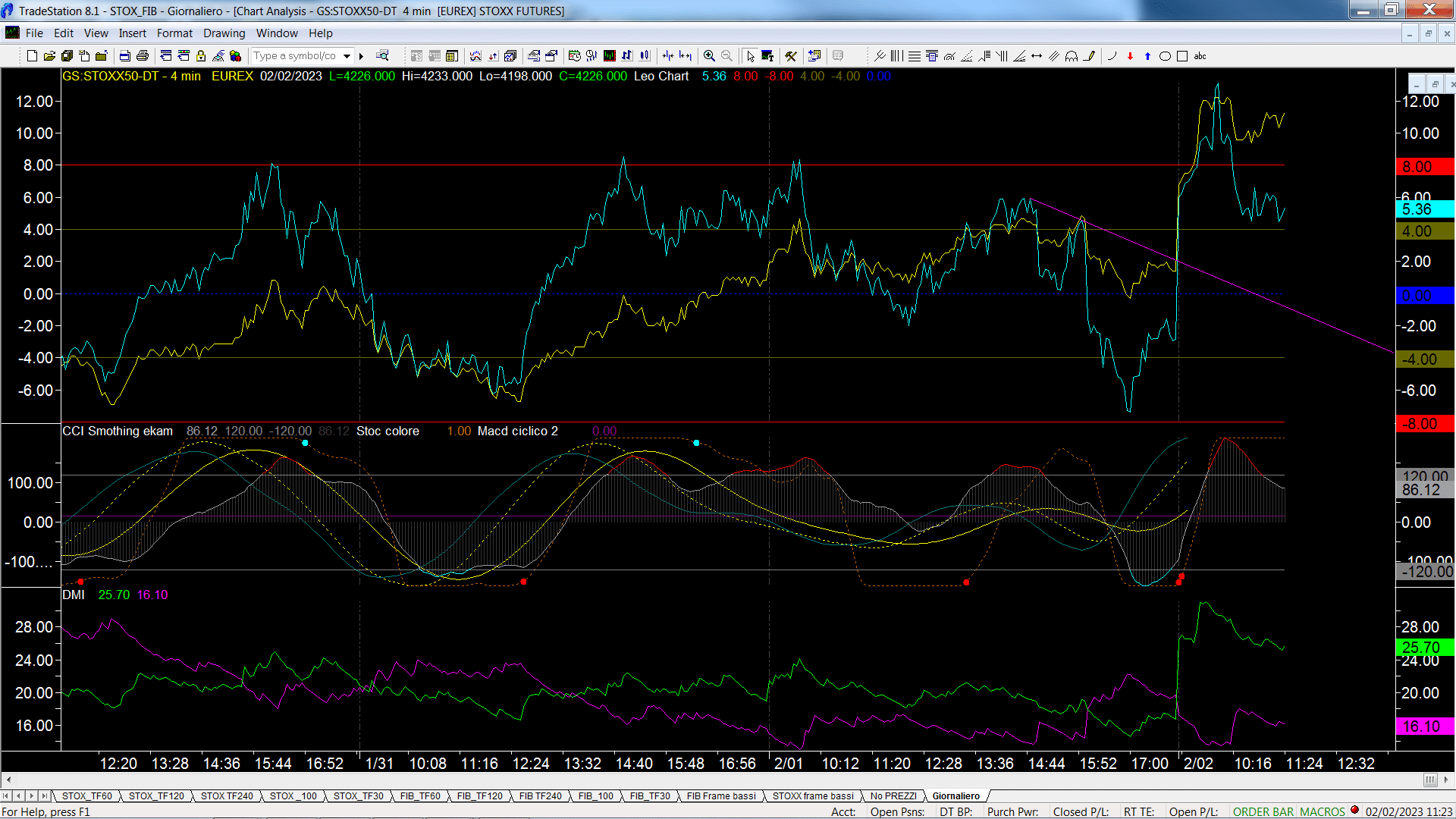Viewport: 1456px width, 819px height.
Task: Switch to the FIB Frame bassi tab
Action: (x=721, y=795)
